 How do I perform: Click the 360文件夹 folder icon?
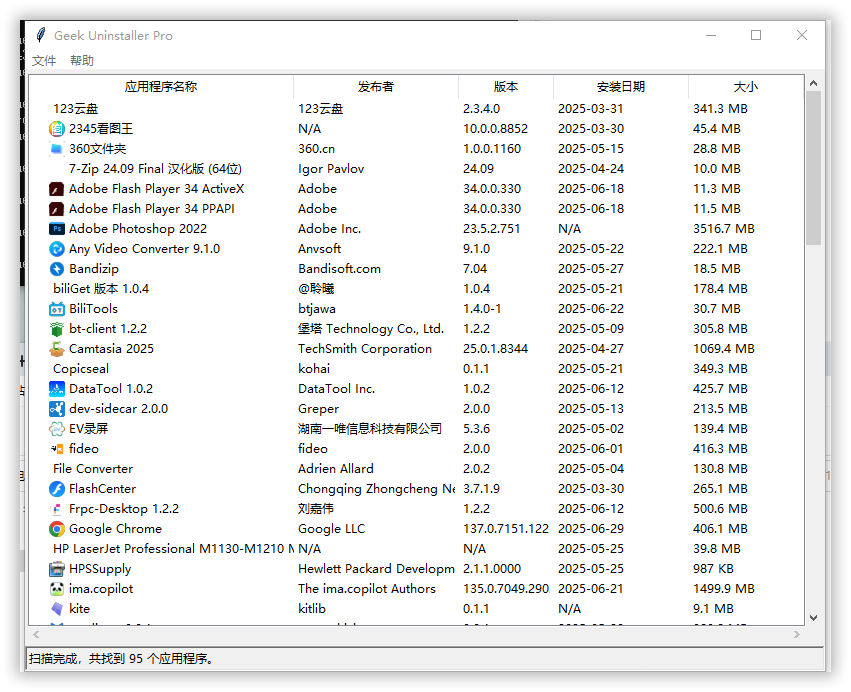tap(56, 149)
